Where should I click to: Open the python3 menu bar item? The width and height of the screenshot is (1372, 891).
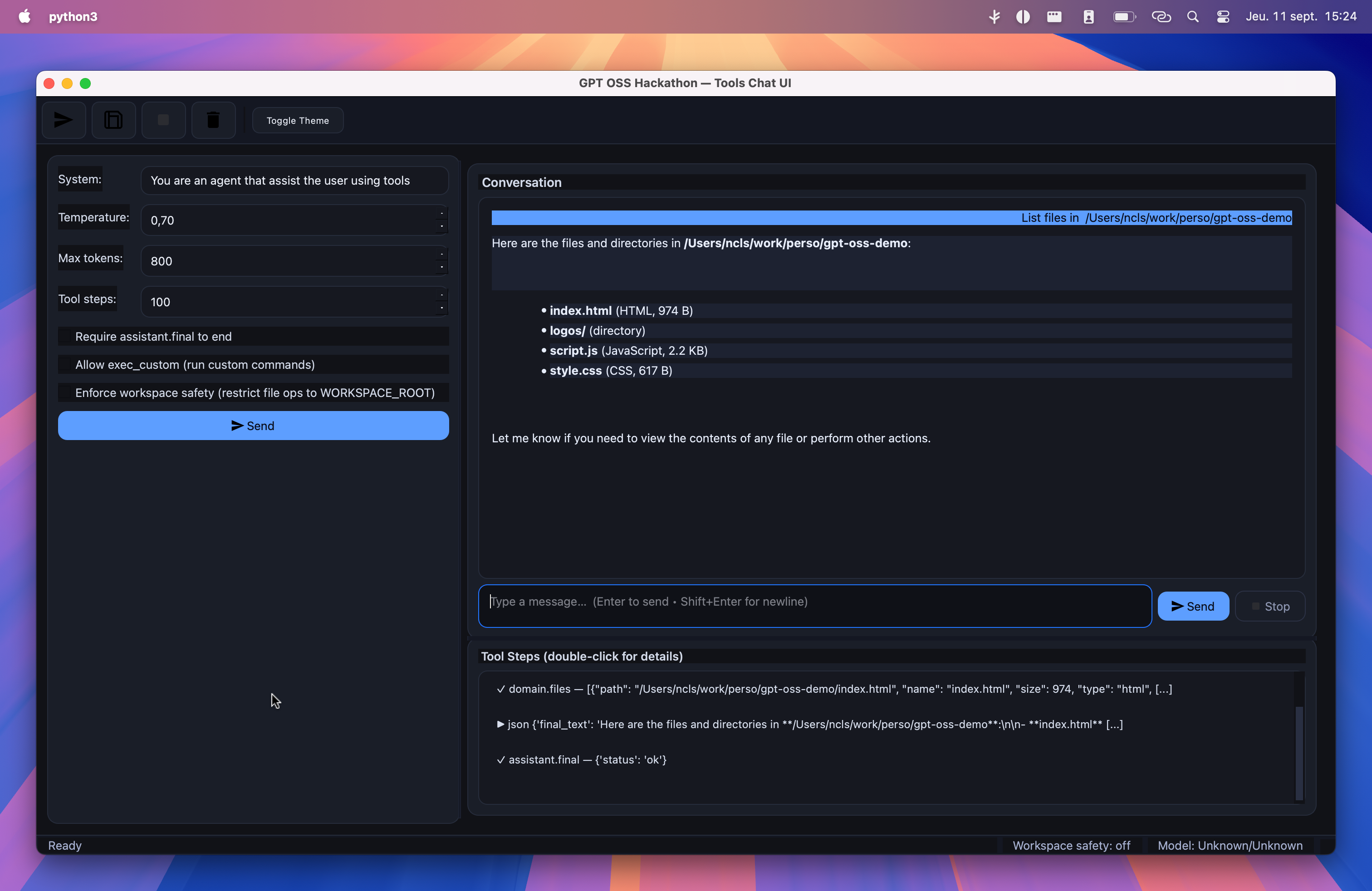coord(73,16)
